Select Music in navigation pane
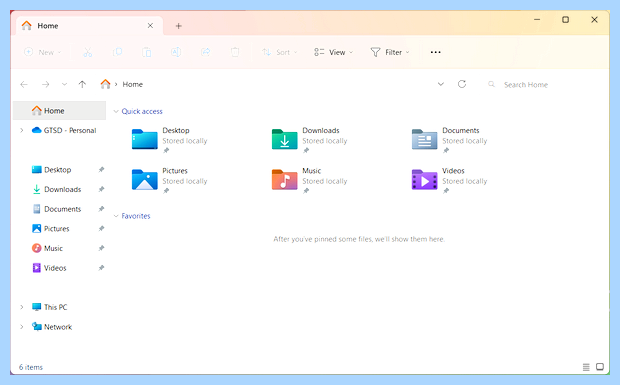The image size is (620, 385). click(47, 248)
